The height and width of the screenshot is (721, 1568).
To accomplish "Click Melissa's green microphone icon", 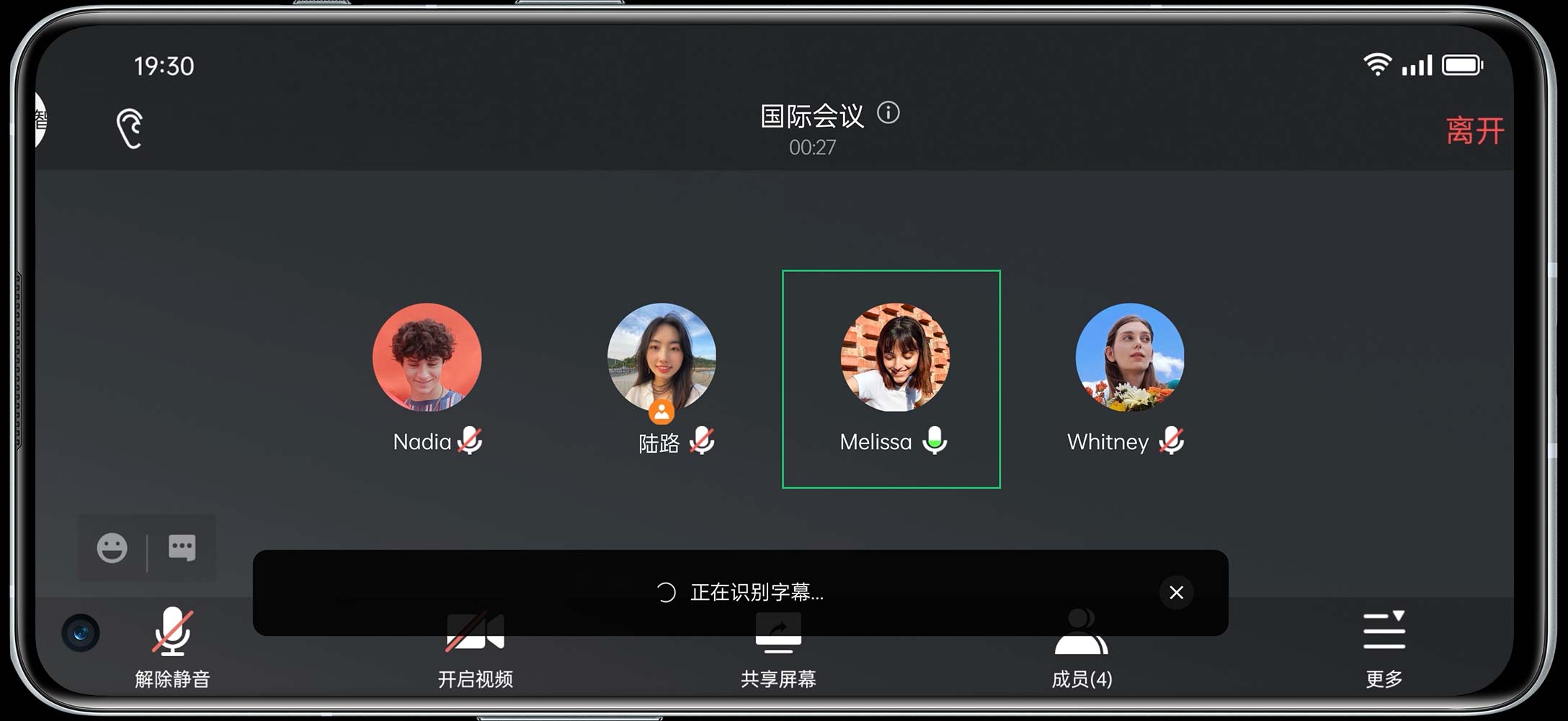I will pos(935,440).
